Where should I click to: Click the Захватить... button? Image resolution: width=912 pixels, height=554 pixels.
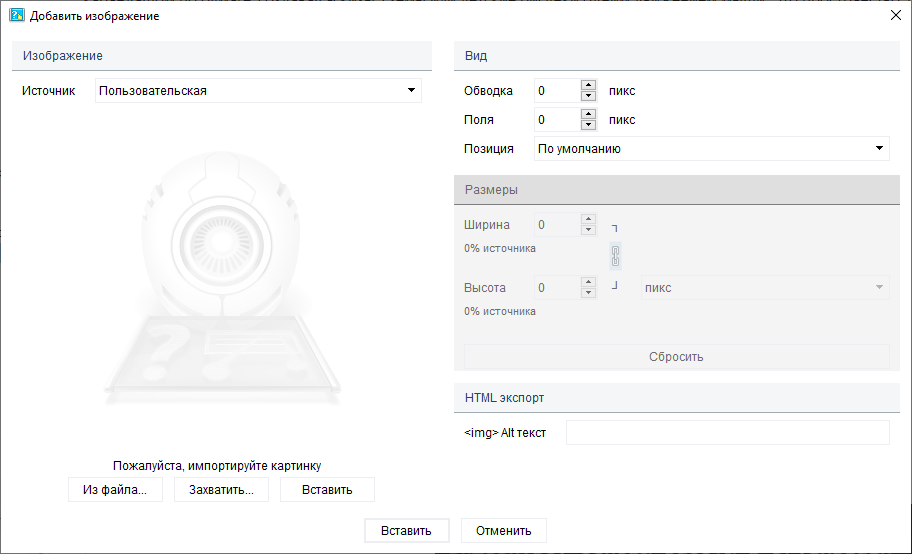coord(221,490)
